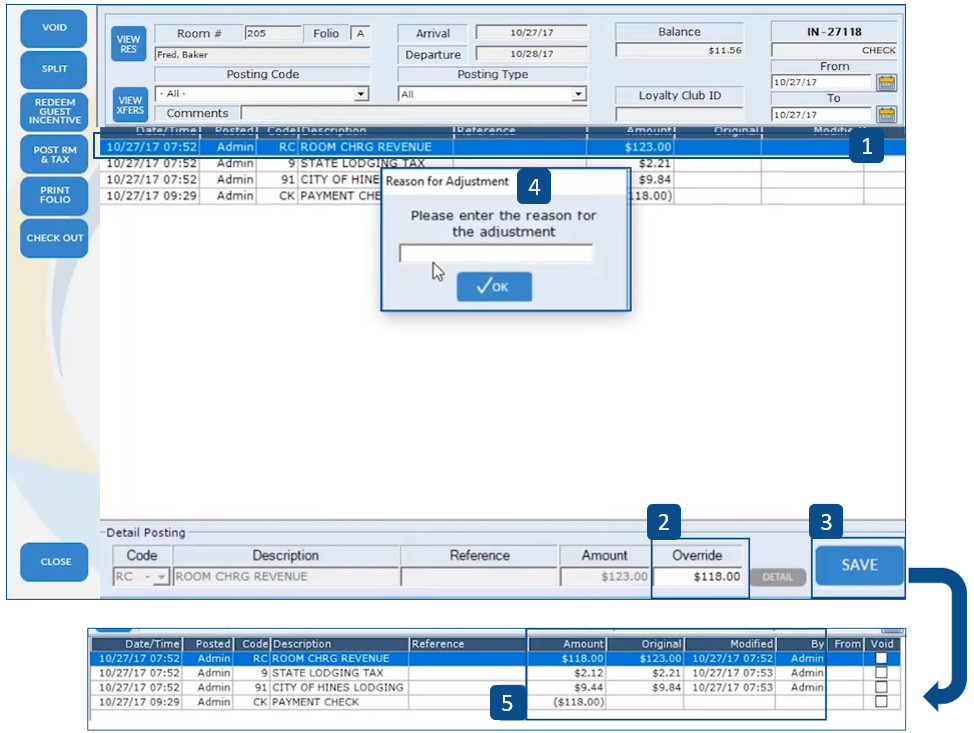Click OK in Reason for Adjustment dialog
This screenshot has height=733, width=974.
pos(494,287)
